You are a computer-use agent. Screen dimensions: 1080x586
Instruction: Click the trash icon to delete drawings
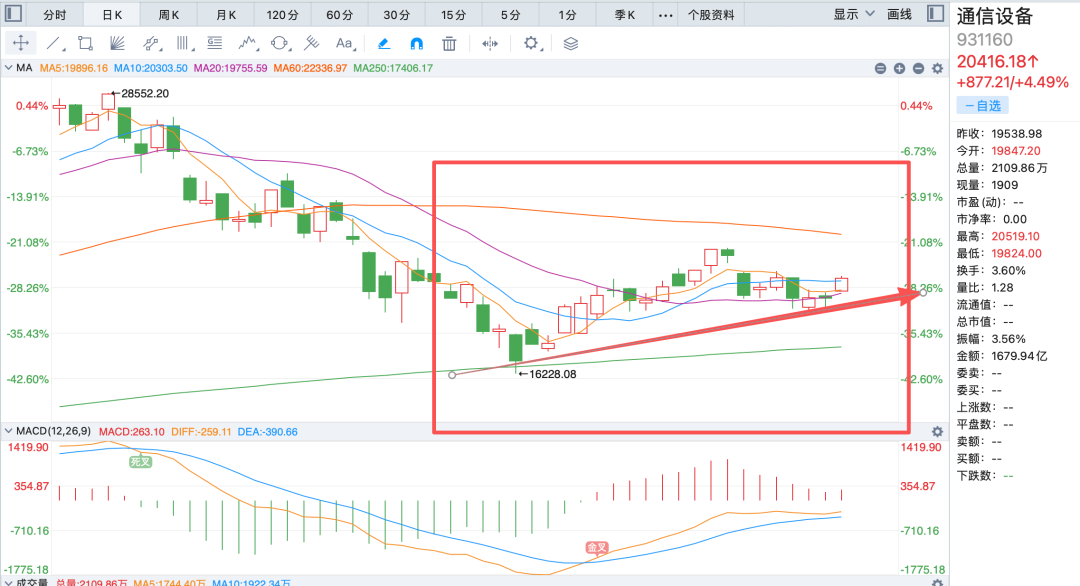pyautogui.click(x=449, y=43)
